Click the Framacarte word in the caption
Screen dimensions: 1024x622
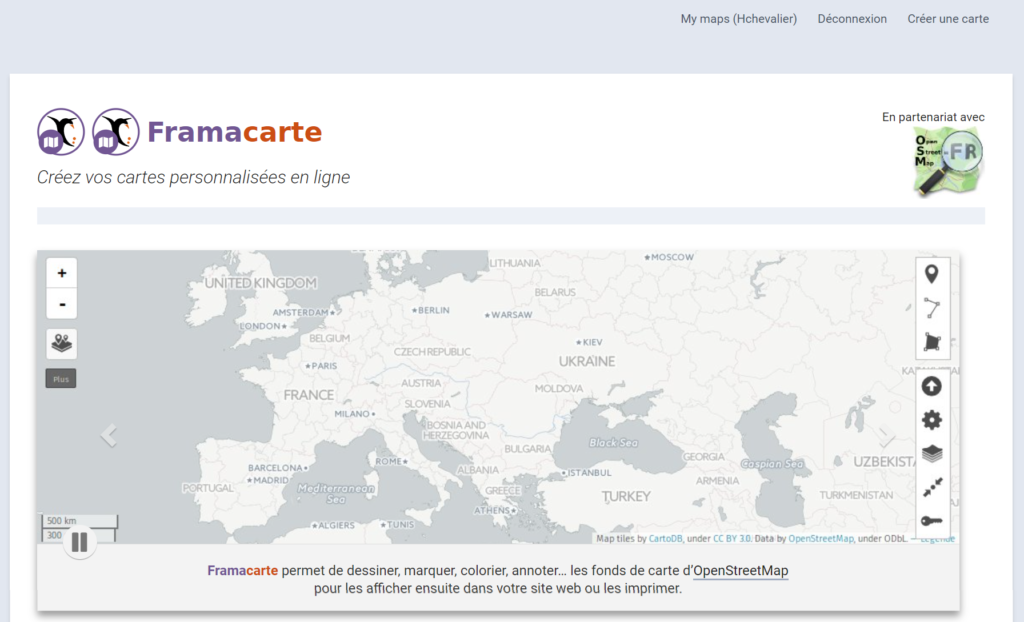pos(242,570)
